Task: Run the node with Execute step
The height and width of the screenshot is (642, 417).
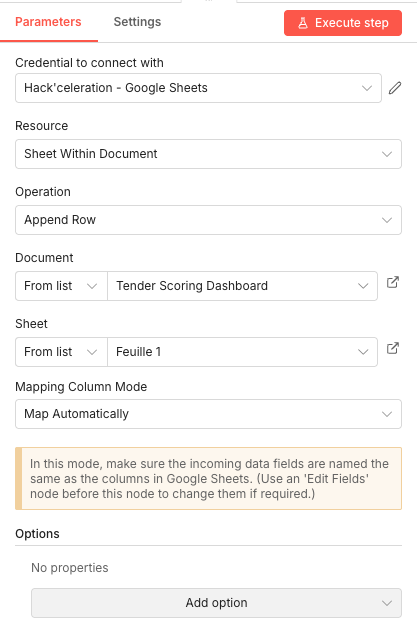Action: coord(343,23)
